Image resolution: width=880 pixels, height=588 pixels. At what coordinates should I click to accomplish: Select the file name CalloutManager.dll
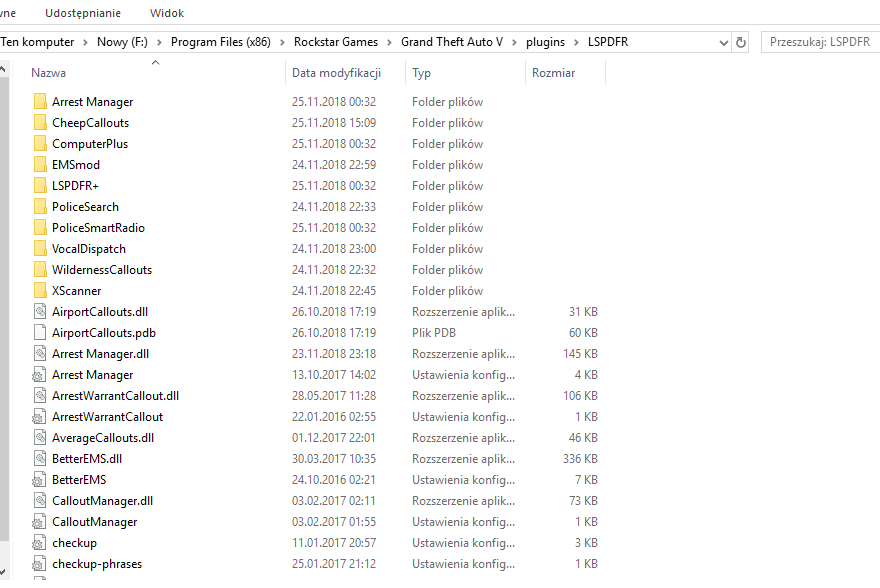[x=103, y=501]
